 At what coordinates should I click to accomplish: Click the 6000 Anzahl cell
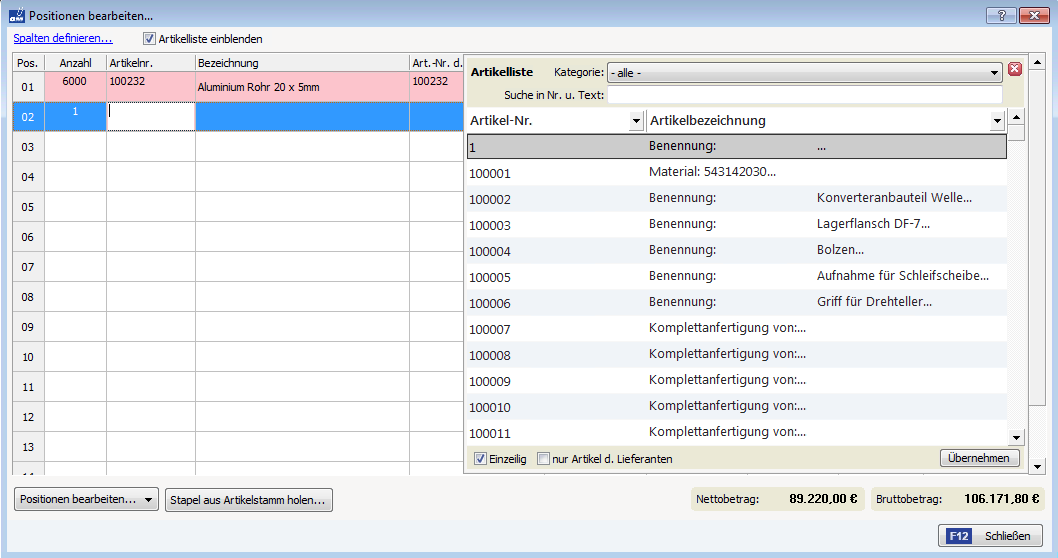pyautogui.click(x=76, y=87)
